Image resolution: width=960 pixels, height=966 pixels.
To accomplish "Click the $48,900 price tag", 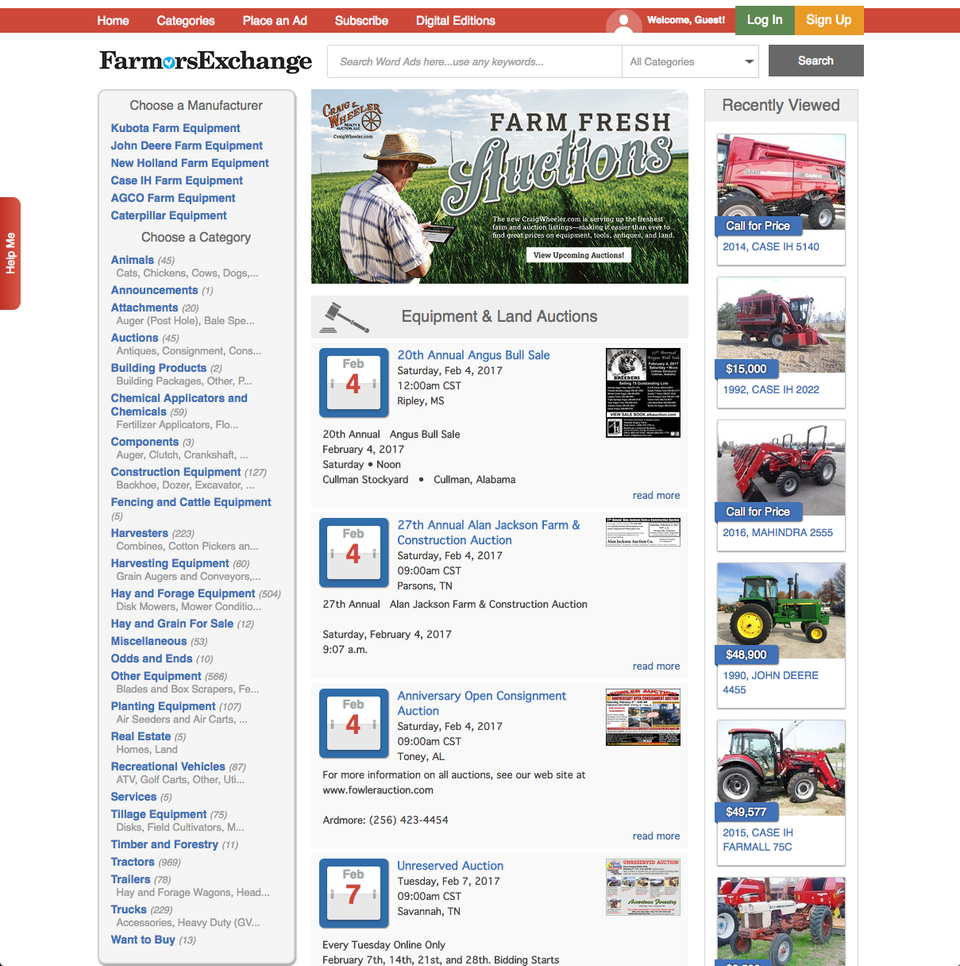I will coord(747,655).
